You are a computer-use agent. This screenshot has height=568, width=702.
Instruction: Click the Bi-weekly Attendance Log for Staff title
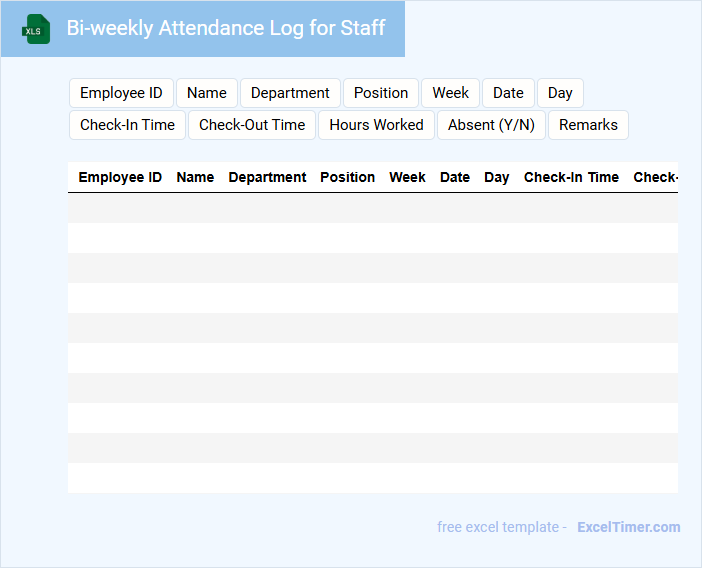[226, 28]
